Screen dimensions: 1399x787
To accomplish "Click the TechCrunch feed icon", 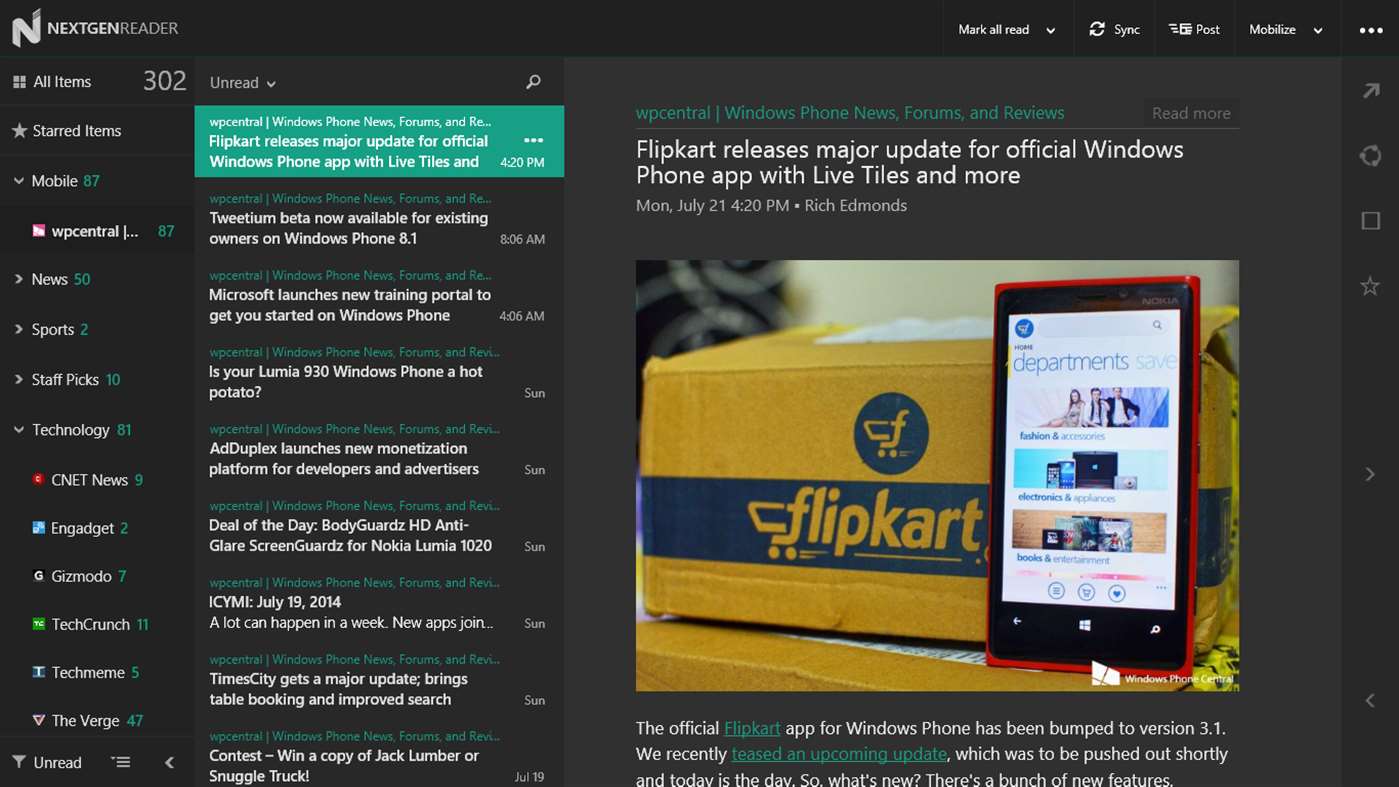I will [x=38, y=624].
